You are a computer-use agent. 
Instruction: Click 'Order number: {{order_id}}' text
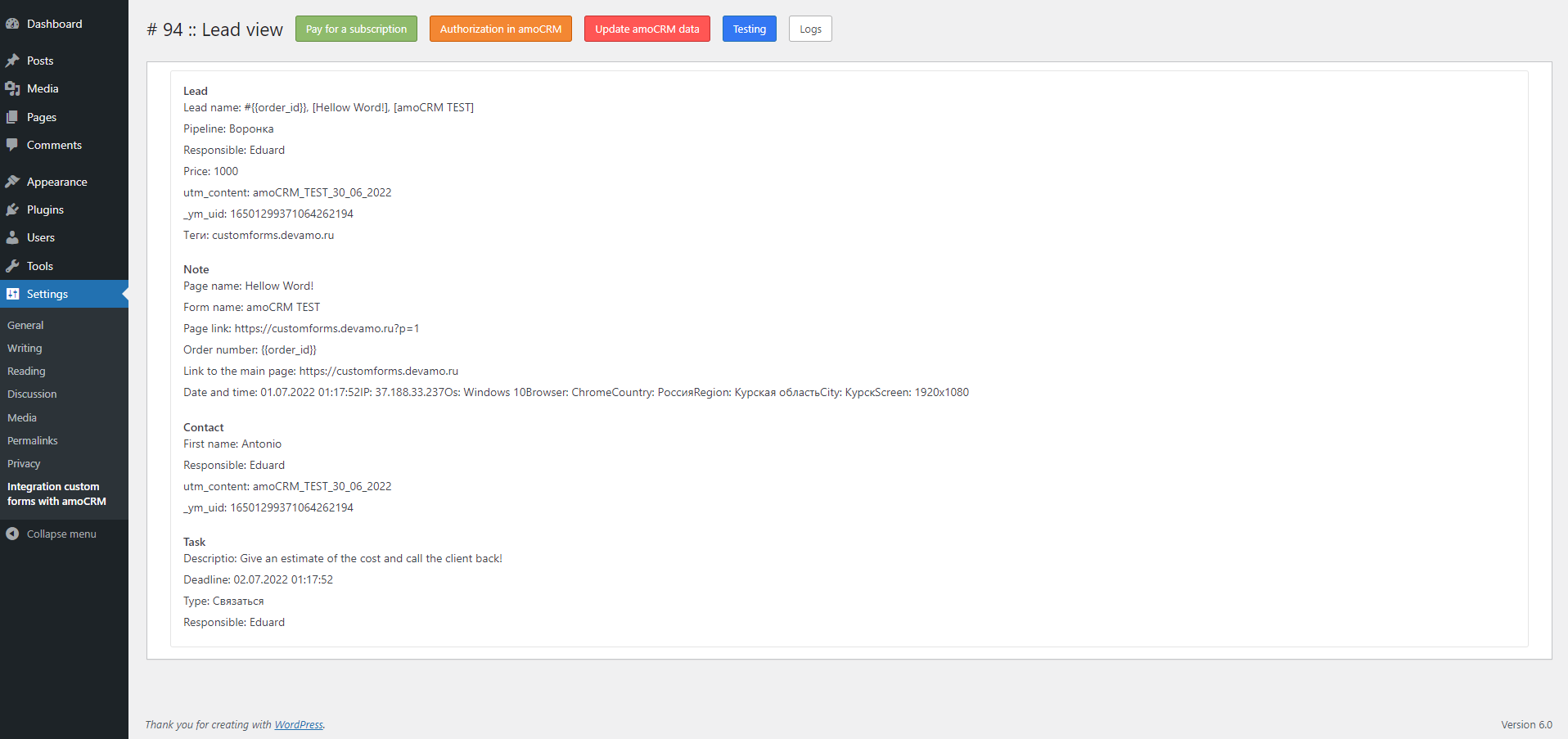coord(250,349)
